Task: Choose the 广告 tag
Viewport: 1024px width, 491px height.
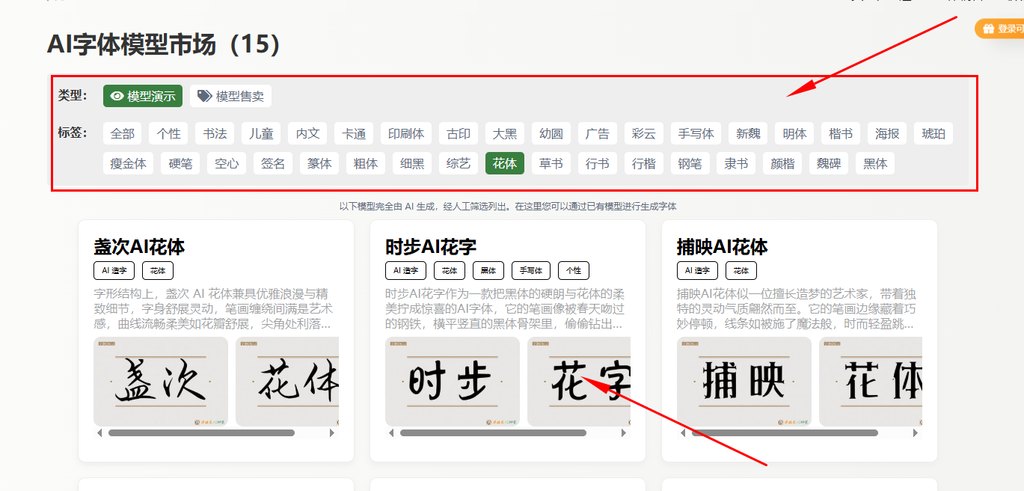Action: click(598, 133)
